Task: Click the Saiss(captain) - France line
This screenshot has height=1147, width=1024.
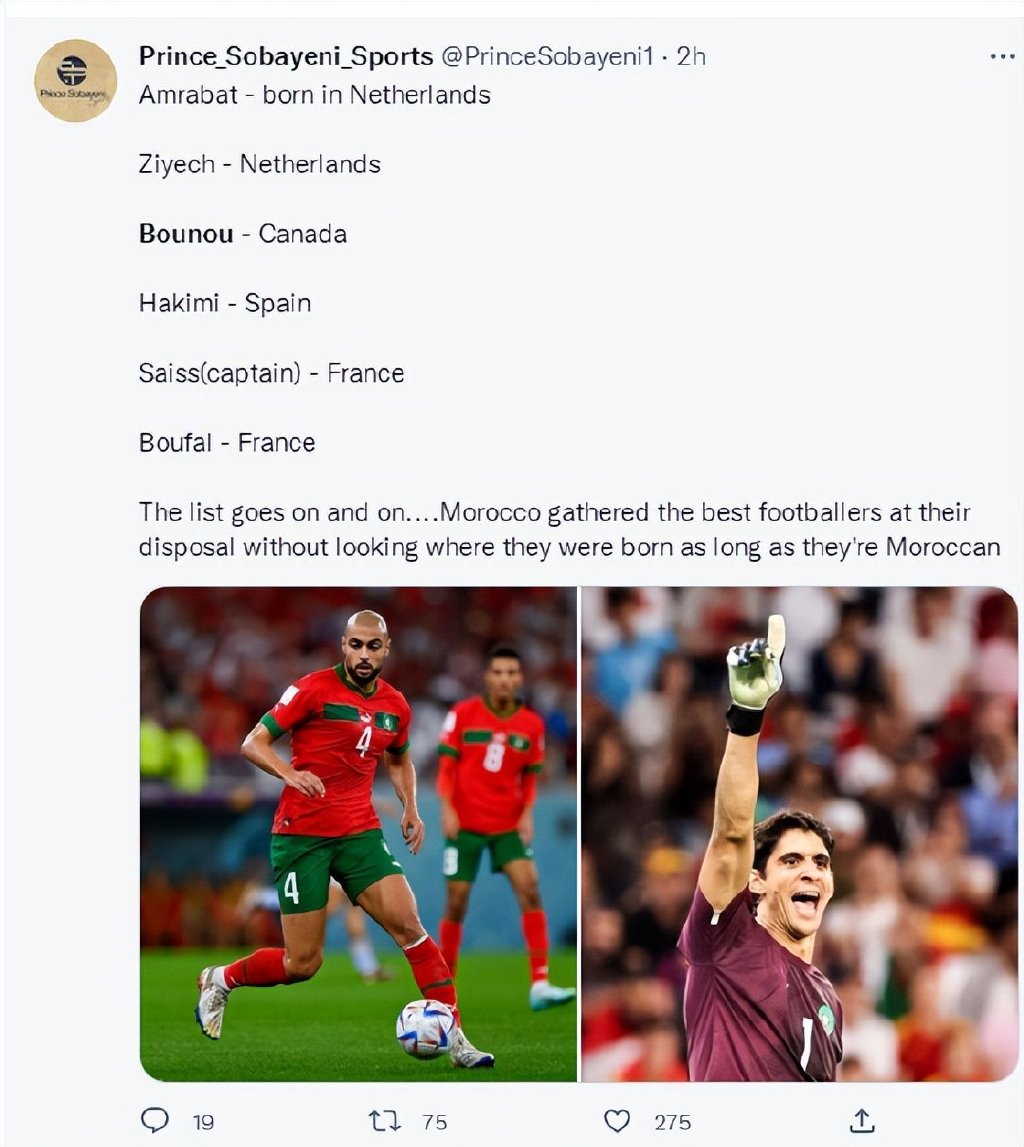Action: 271,373
